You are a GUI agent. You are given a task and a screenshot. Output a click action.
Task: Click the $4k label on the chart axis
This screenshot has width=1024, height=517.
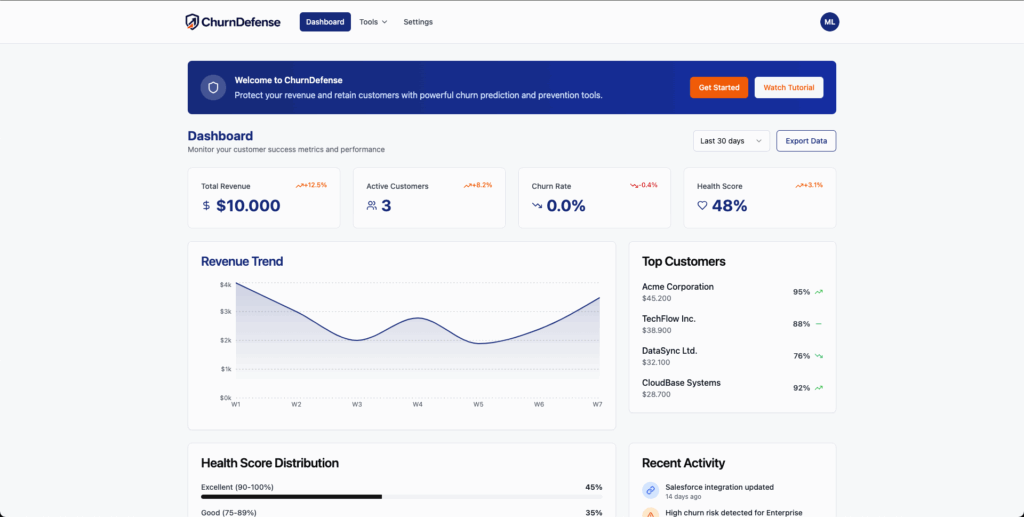[x=225, y=285]
